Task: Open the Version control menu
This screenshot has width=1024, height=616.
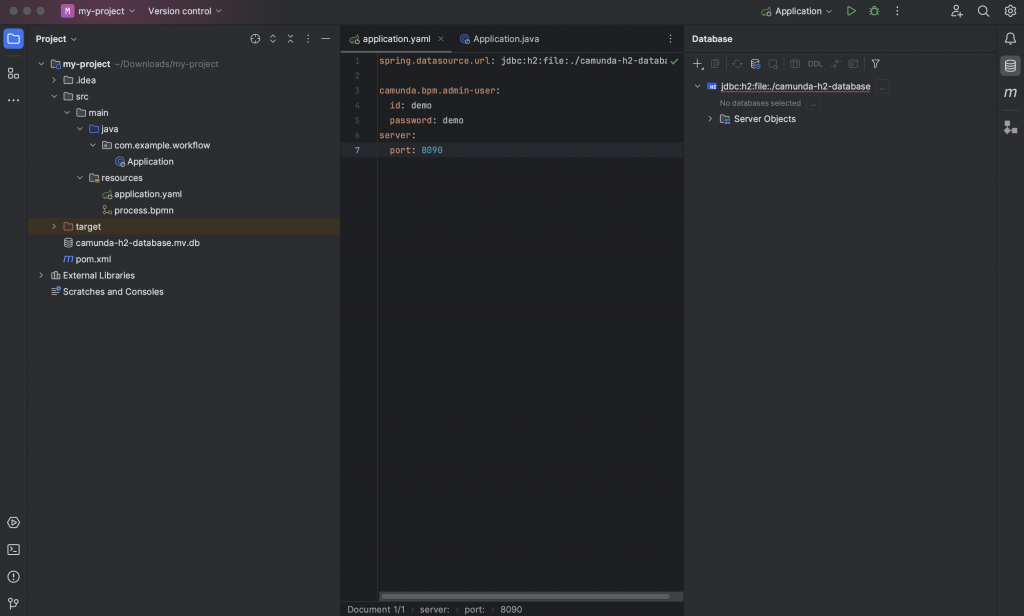Action: click(185, 11)
